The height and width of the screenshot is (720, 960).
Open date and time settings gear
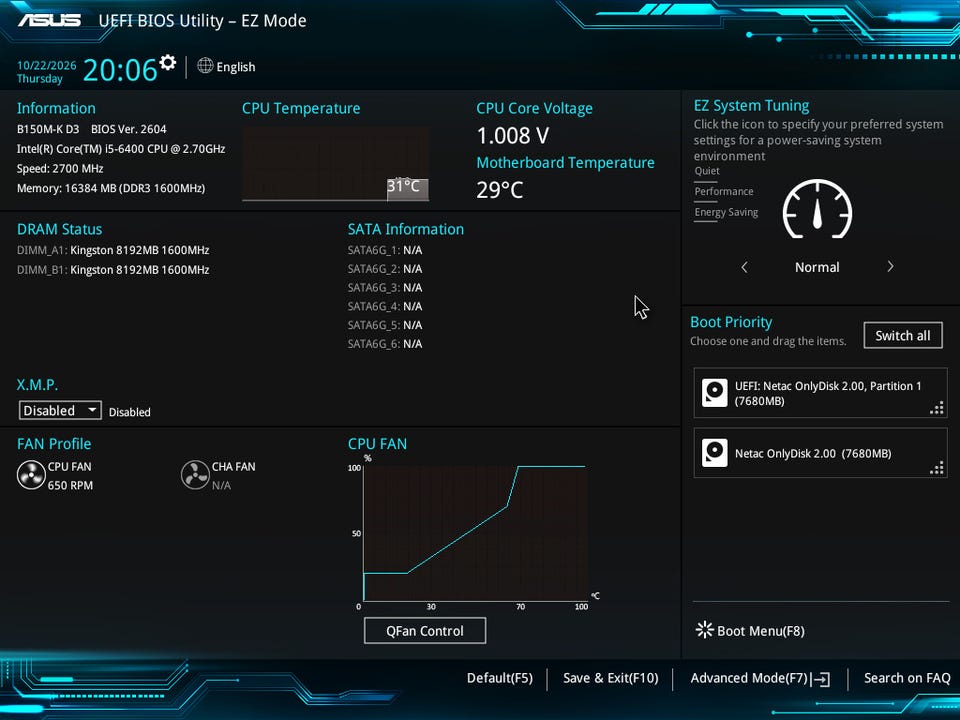click(x=167, y=62)
